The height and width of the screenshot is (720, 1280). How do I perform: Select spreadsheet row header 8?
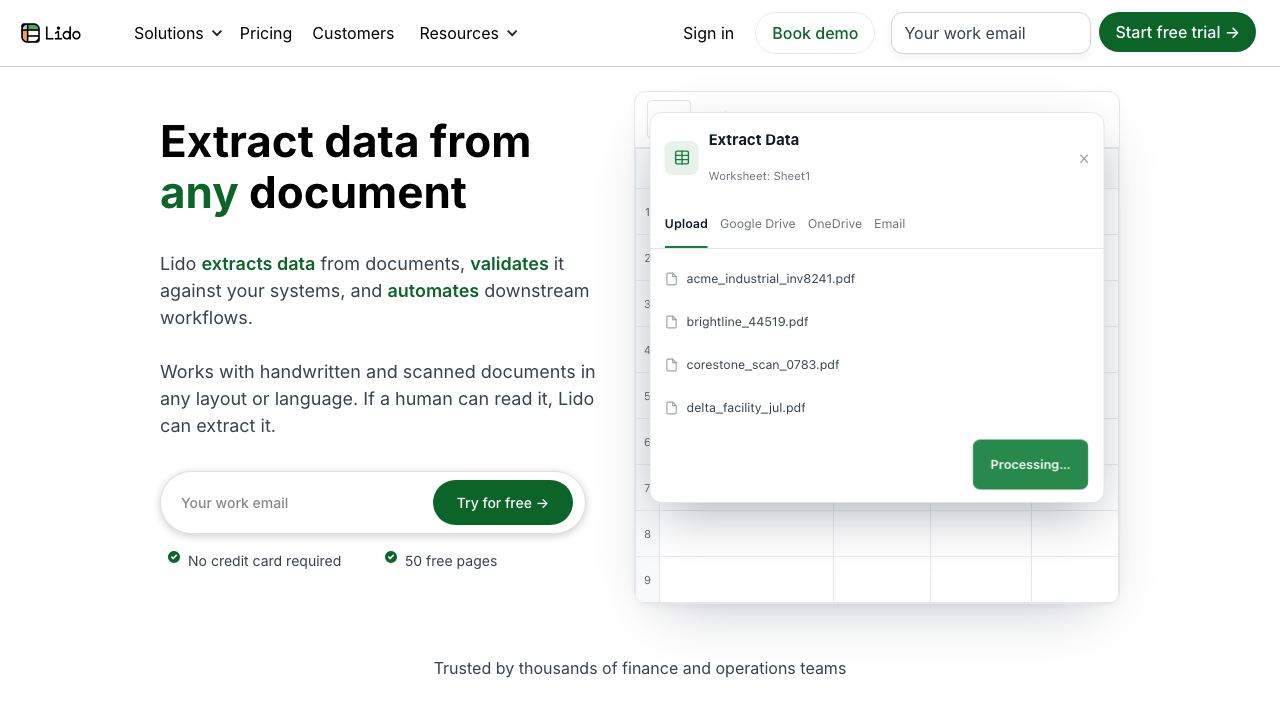point(647,534)
